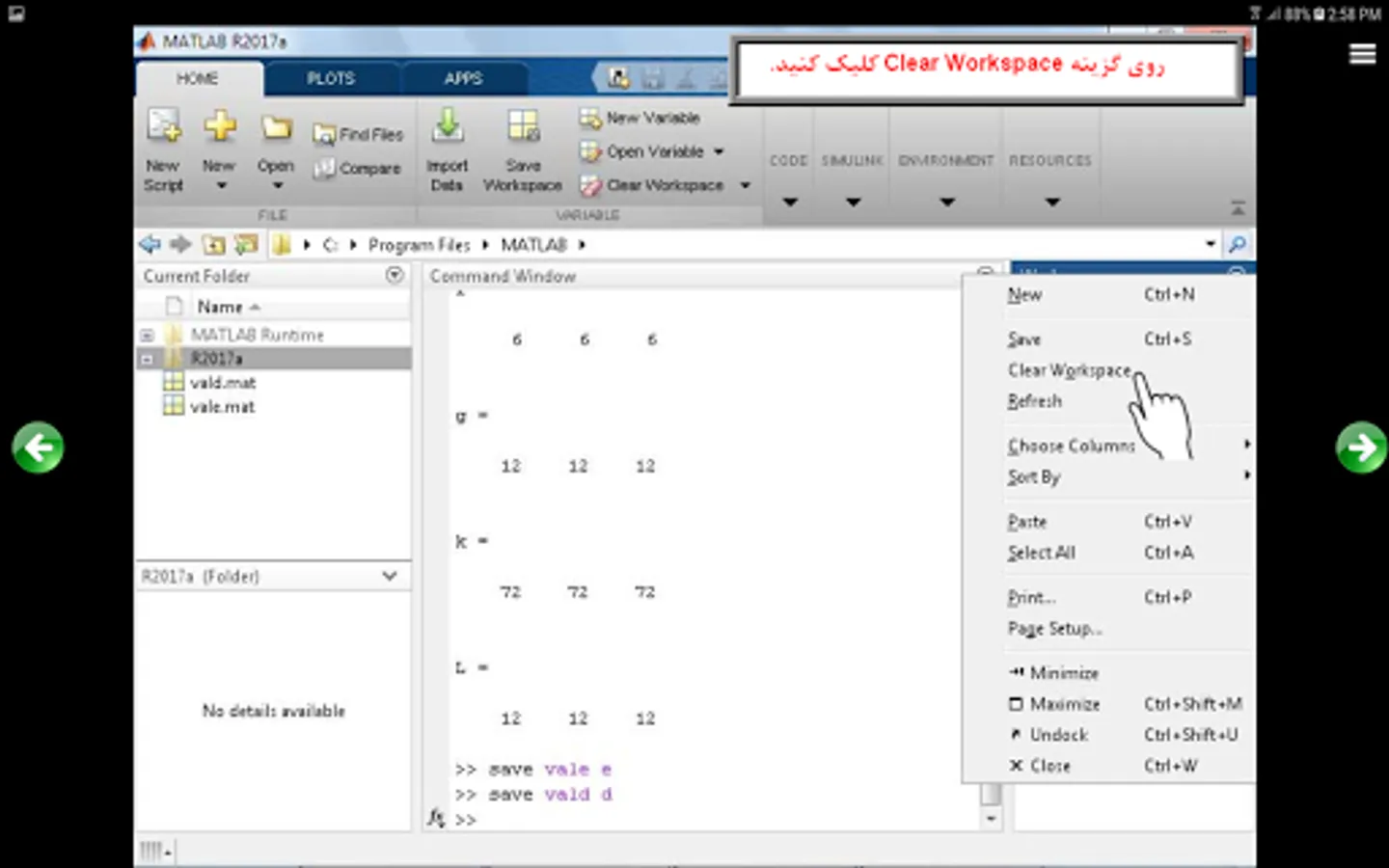The height and width of the screenshot is (868, 1389).
Task: Click the Compare tool
Action: [357, 168]
